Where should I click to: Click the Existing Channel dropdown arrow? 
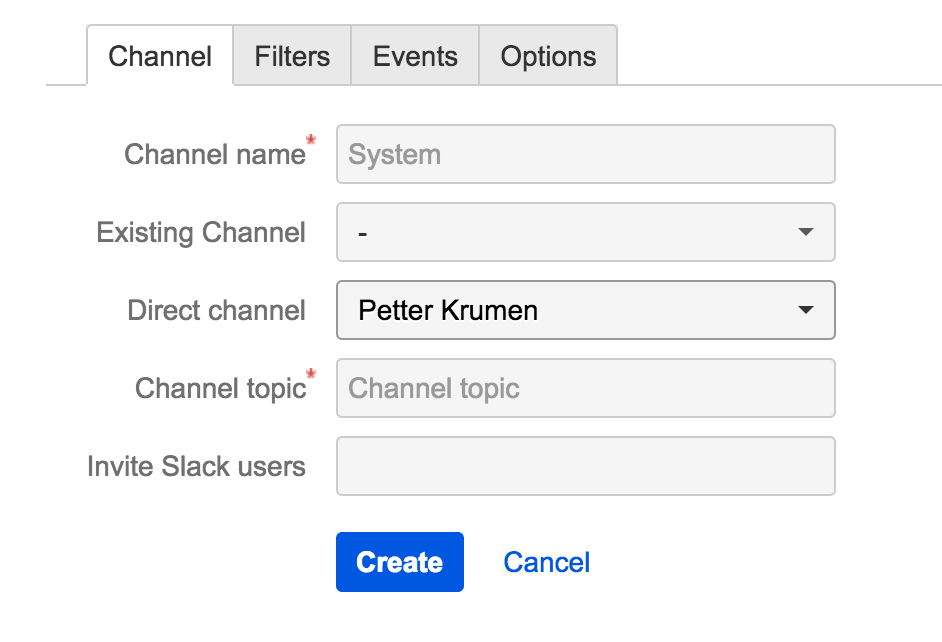pyautogui.click(x=806, y=232)
